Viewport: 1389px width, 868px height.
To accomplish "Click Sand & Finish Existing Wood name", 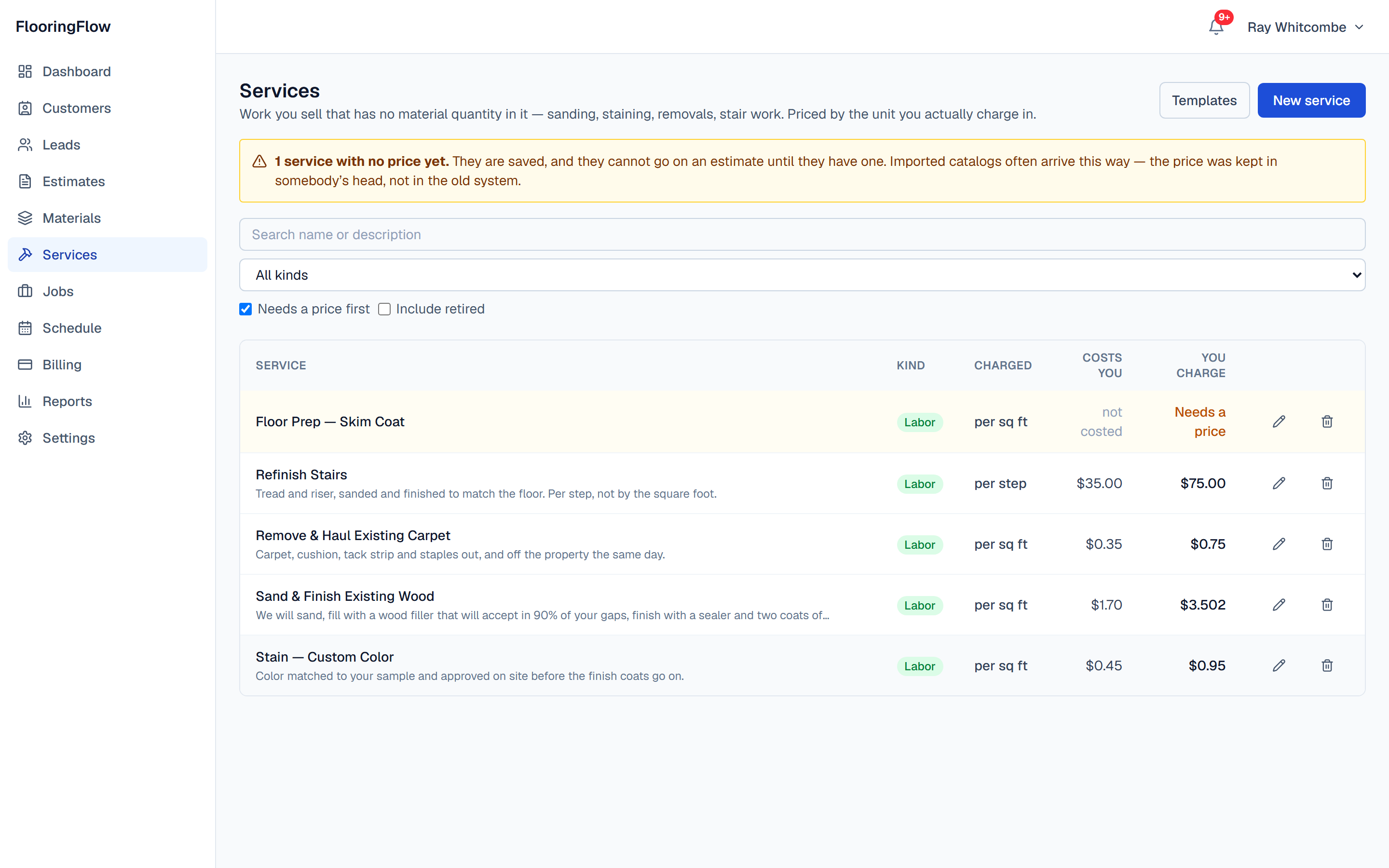I will tap(344, 597).
